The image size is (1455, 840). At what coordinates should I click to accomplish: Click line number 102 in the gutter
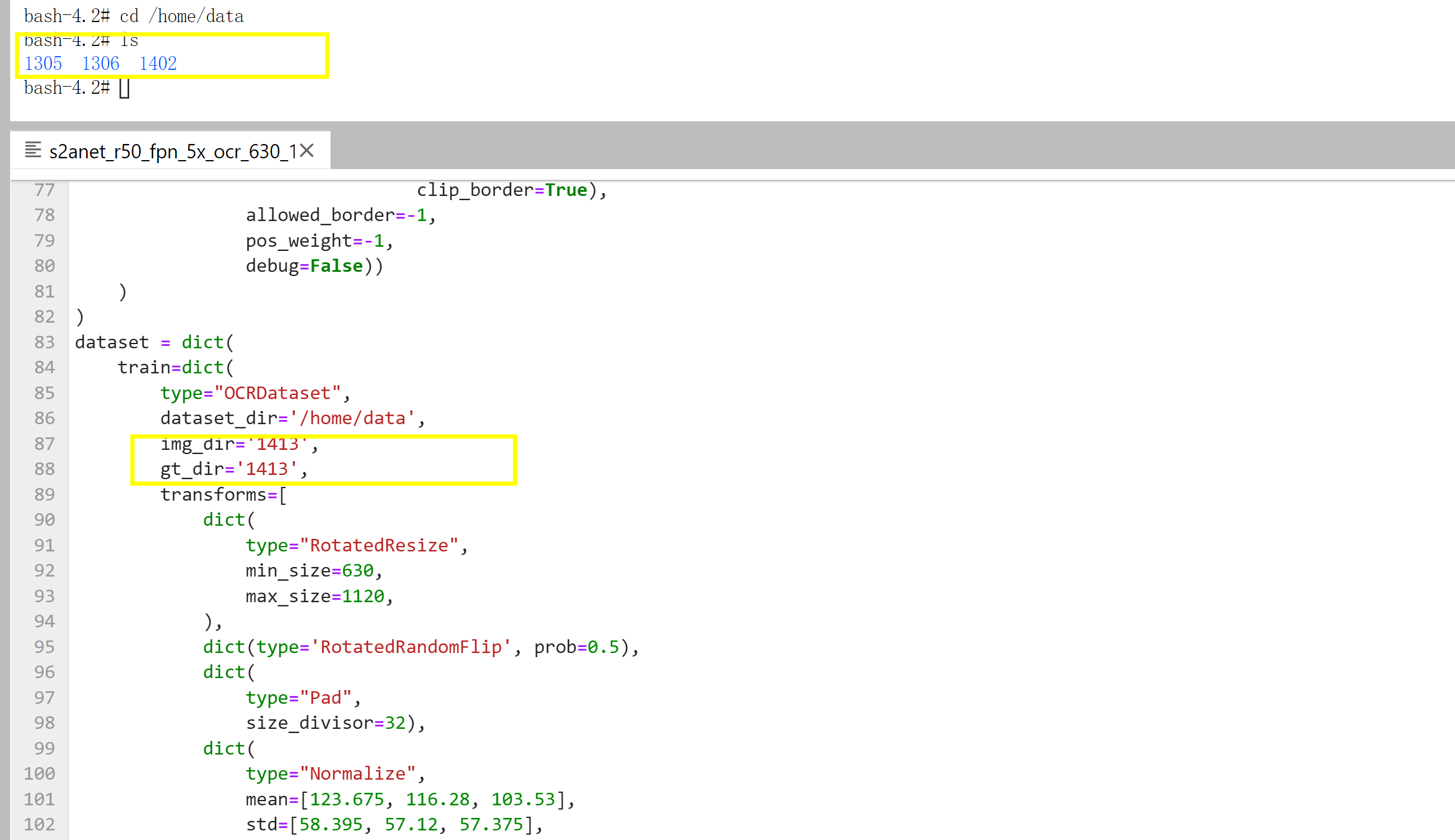[x=39, y=824]
